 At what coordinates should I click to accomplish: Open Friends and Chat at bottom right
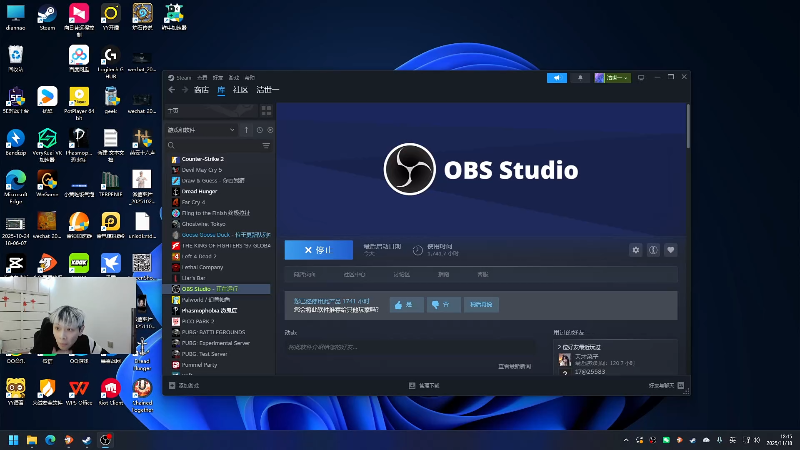point(666,386)
